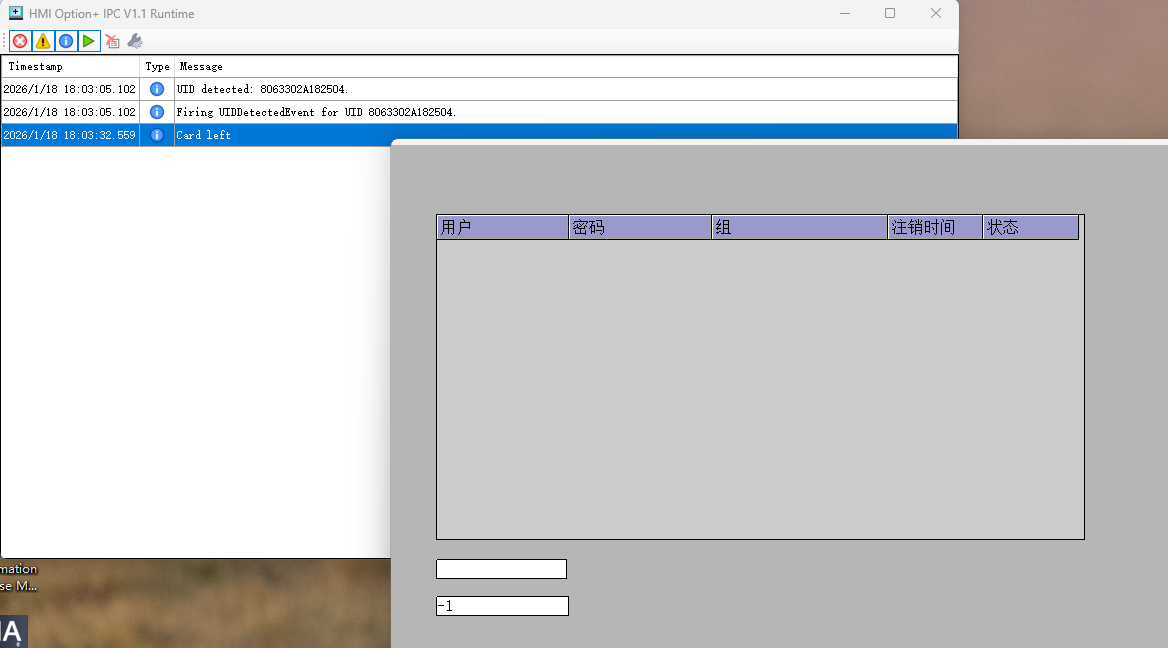Select the 用户 column header
Viewport: 1168px width, 648px height.
coord(502,228)
